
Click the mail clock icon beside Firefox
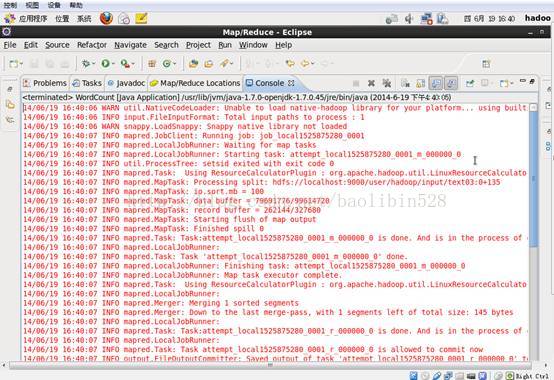click(x=124, y=18)
